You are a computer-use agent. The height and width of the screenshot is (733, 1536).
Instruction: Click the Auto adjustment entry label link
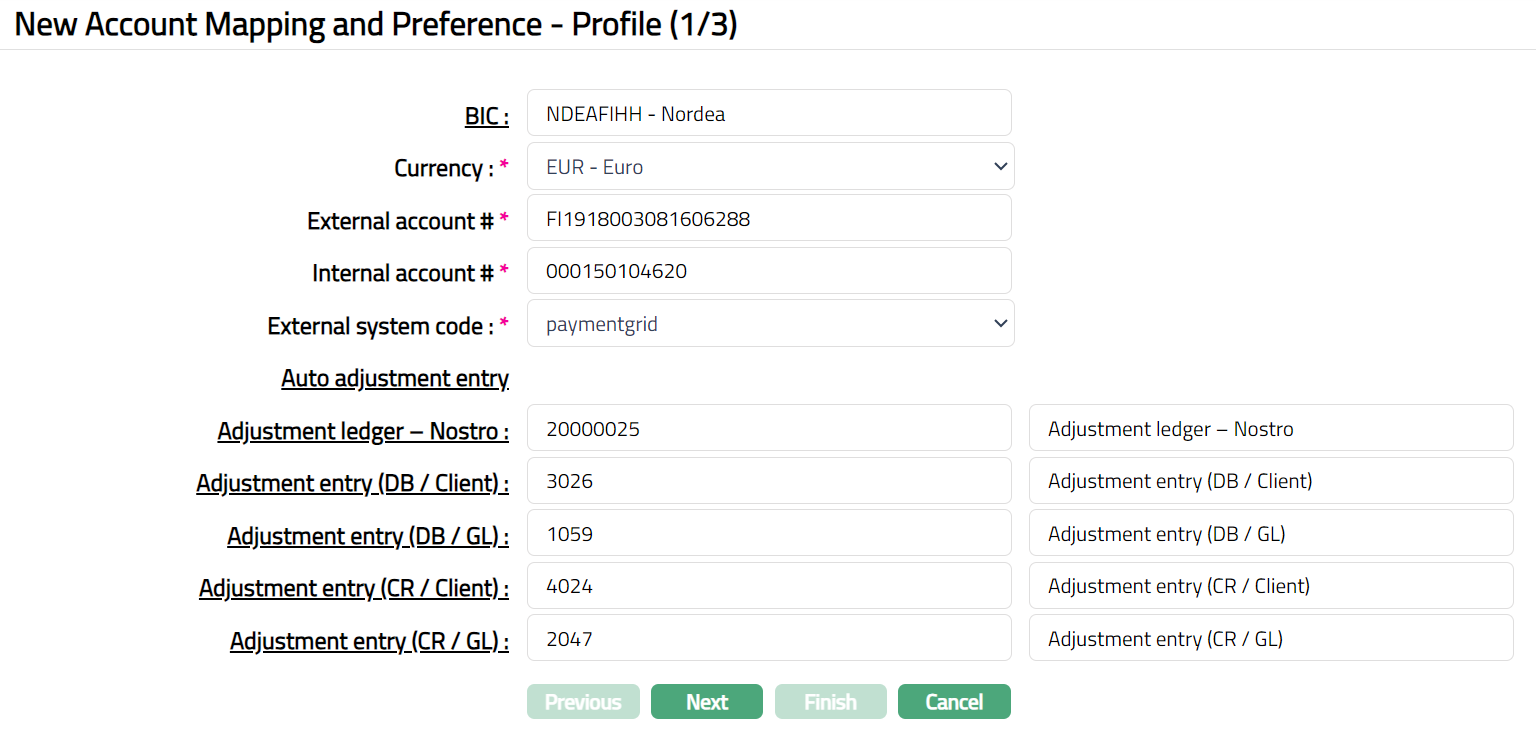tap(395, 379)
